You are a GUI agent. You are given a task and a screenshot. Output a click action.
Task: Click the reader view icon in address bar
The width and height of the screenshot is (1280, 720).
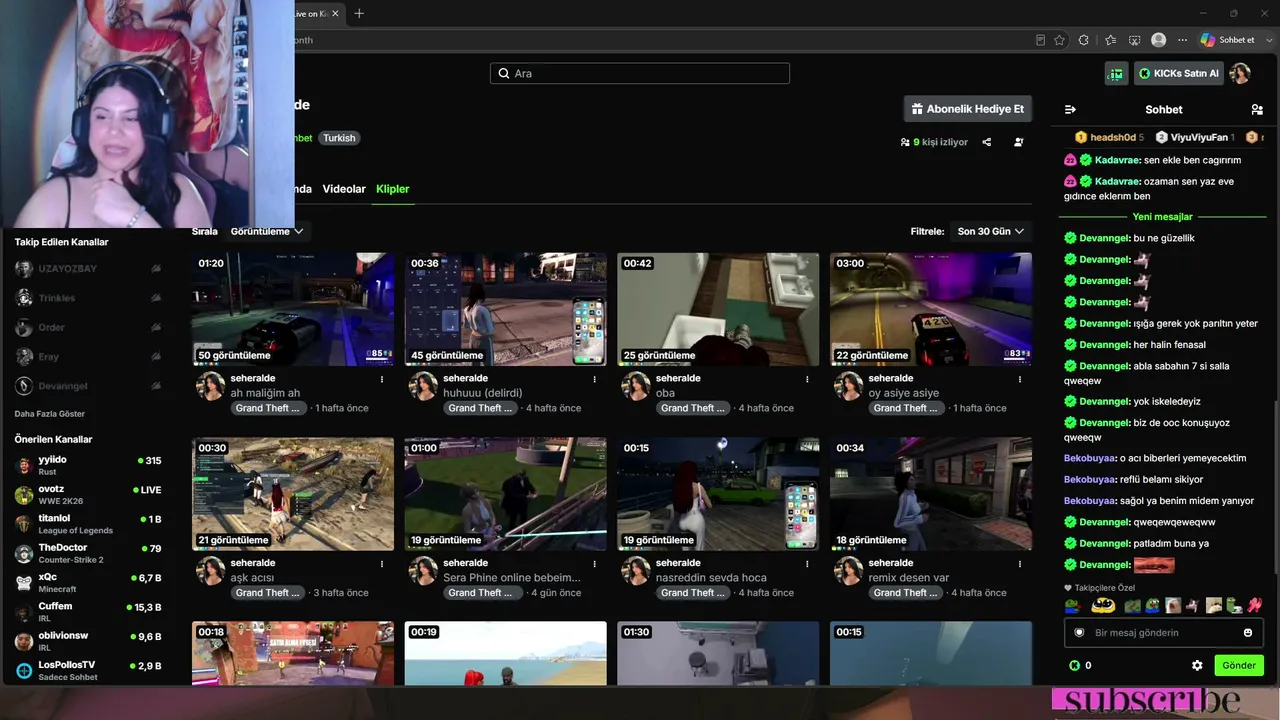pos(1040,40)
